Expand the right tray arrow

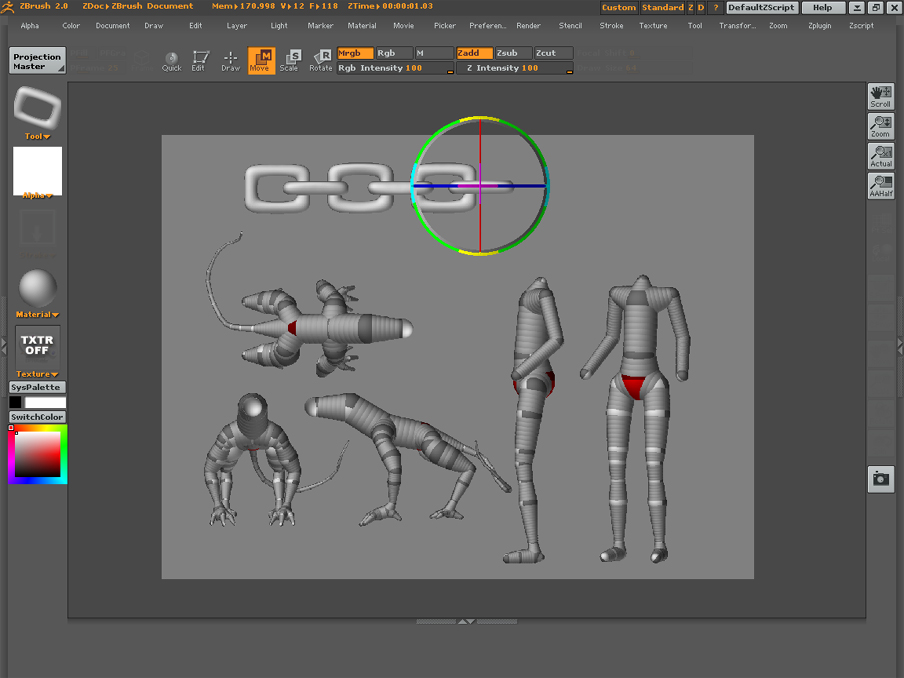coord(900,346)
